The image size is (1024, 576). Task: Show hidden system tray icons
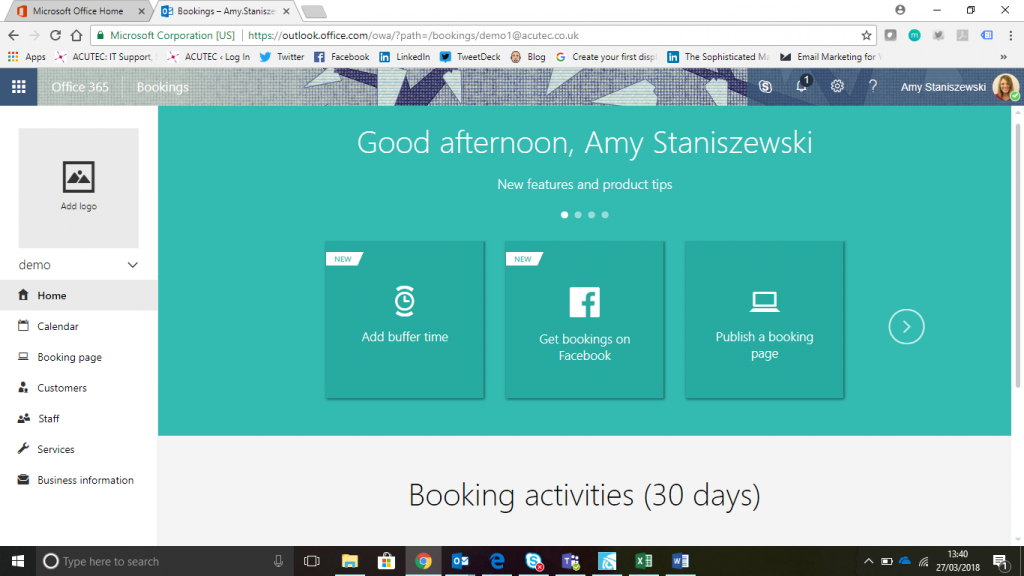click(x=868, y=561)
